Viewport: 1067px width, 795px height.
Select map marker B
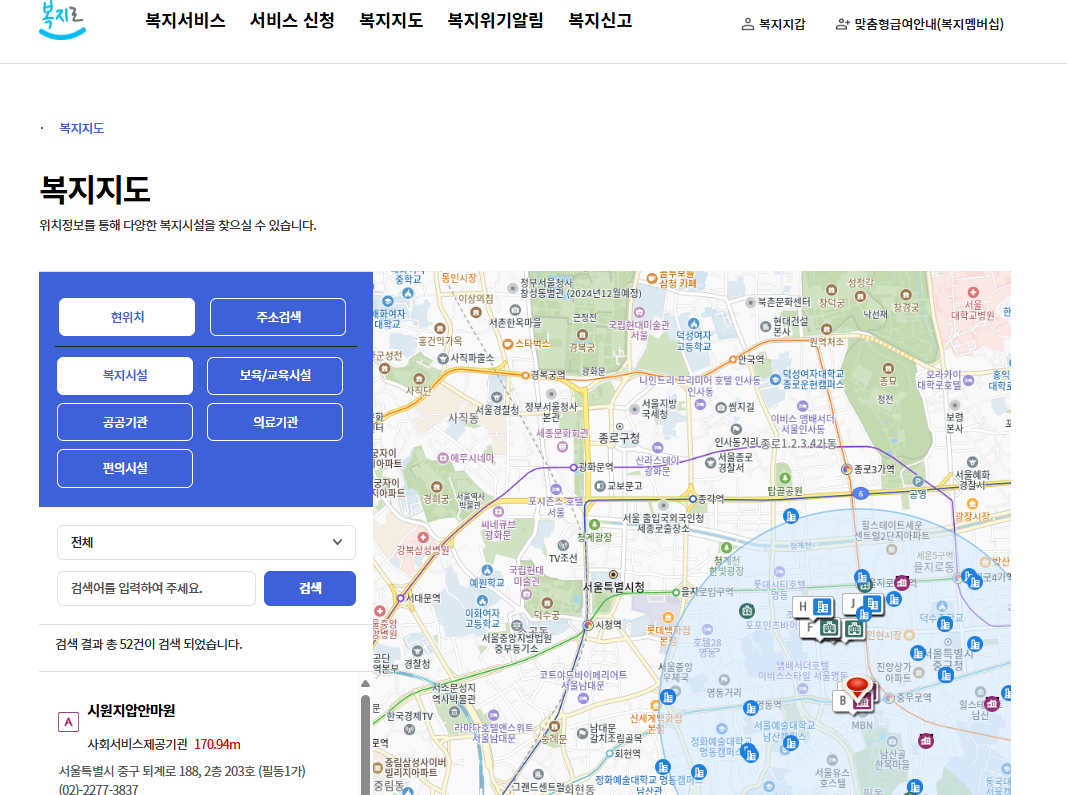(853, 701)
